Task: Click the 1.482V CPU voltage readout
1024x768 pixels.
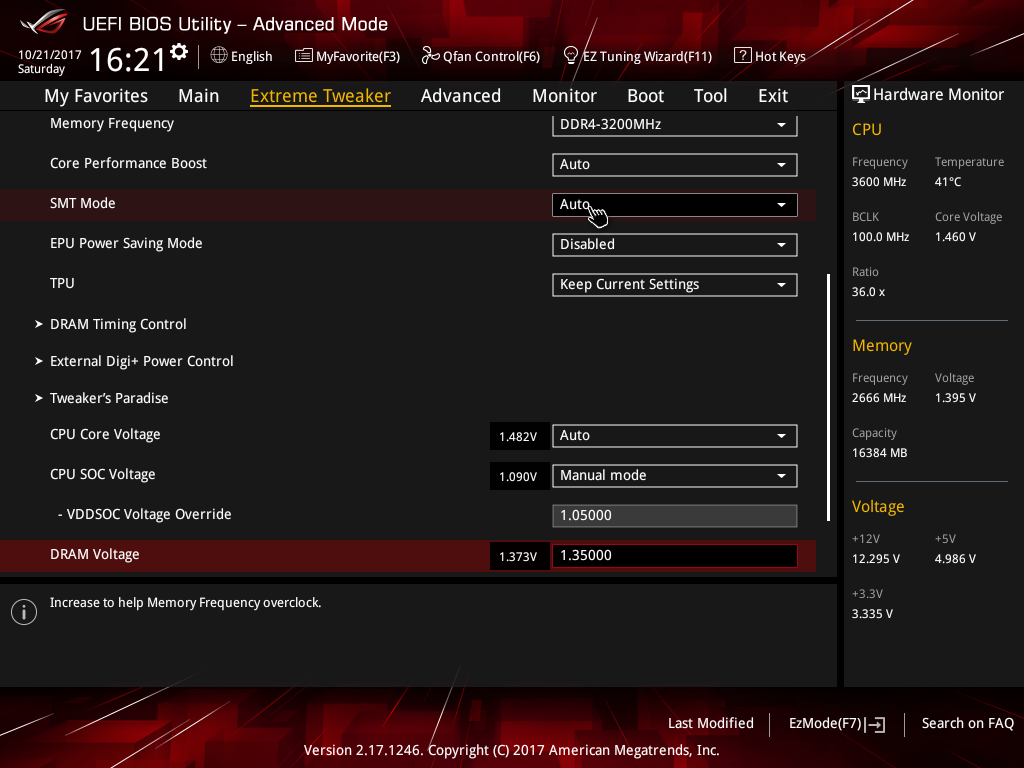Action: (519, 436)
